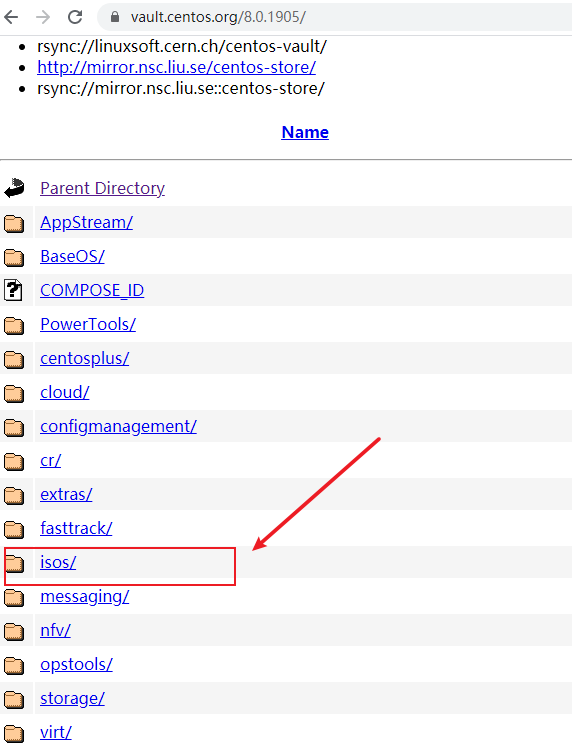Click the folder icon beside configmanagement/
The width and height of the screenshot is (572, 745).
click(x=14, y=427)
